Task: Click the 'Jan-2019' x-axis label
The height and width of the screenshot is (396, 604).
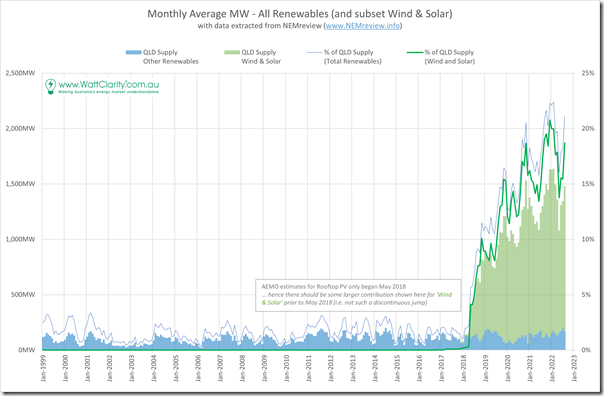Action: (486, 368)
